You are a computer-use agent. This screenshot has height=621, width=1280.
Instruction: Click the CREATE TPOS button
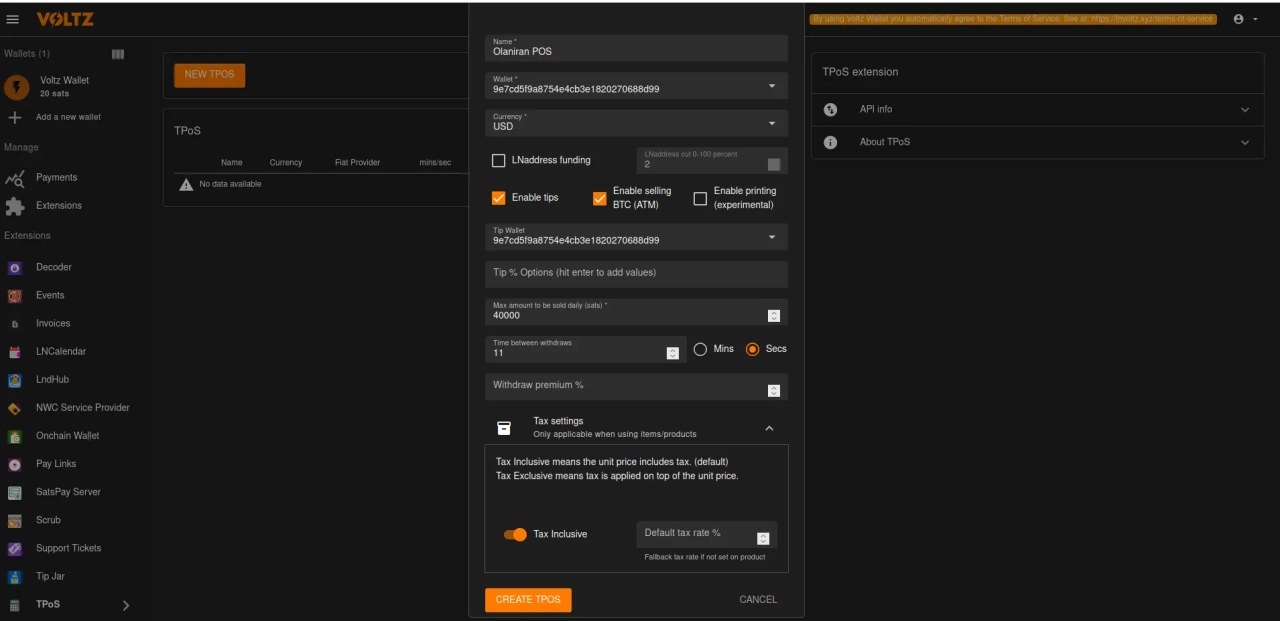coord(528,599)
